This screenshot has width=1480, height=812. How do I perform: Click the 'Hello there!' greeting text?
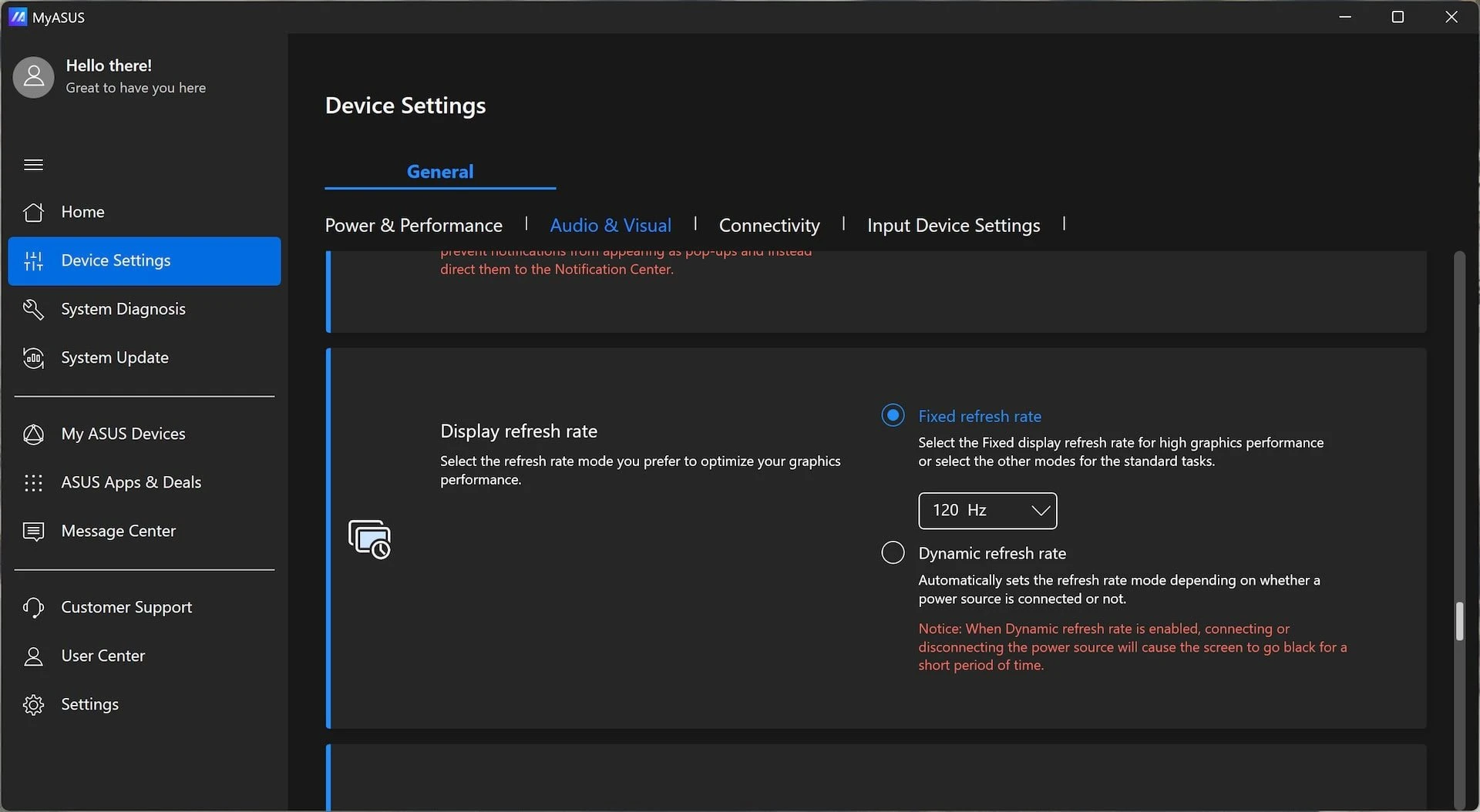click(109, 65)
